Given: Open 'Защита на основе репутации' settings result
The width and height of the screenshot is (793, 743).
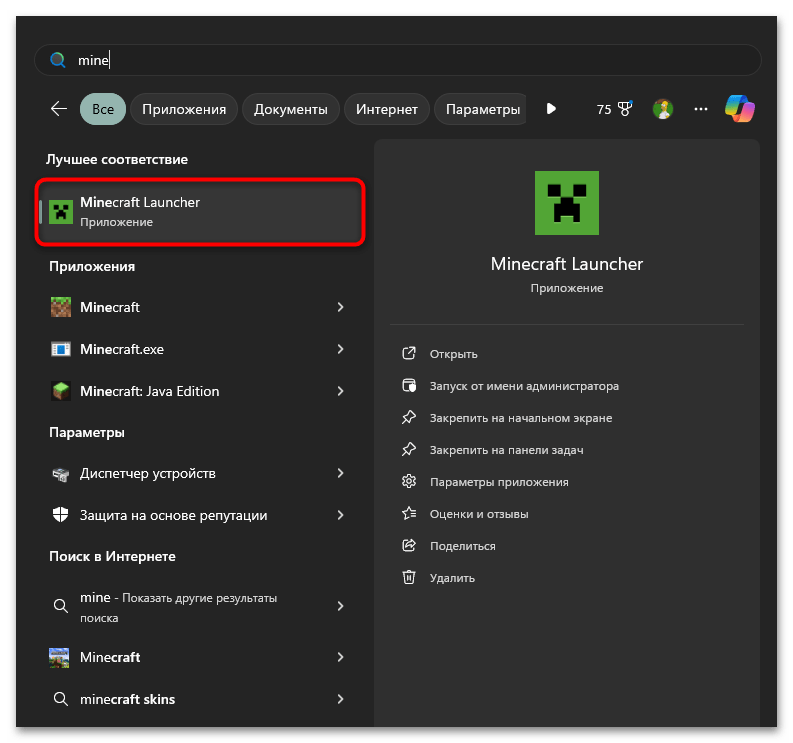Looking at the screenshot, I should click(x=173, y=515).
